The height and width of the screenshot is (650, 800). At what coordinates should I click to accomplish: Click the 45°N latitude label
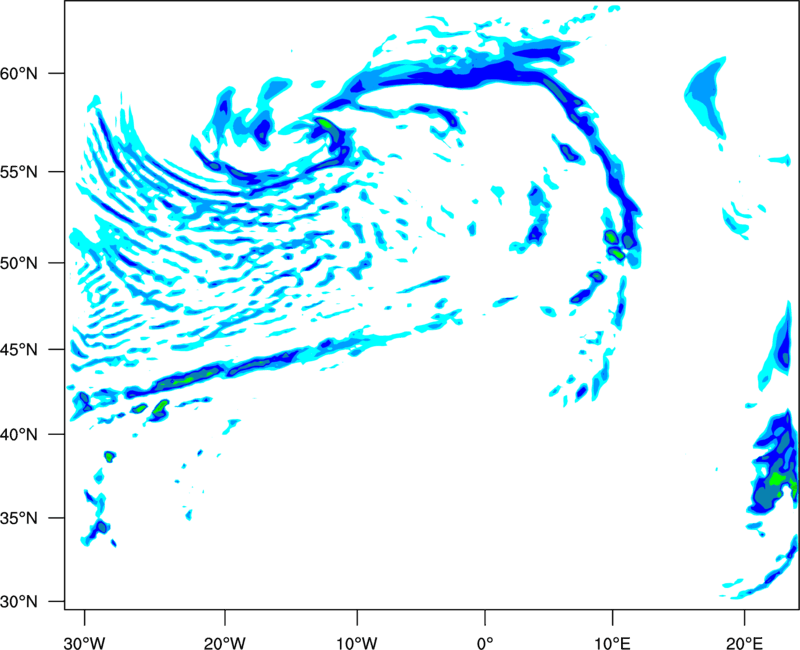pos(19,349)
